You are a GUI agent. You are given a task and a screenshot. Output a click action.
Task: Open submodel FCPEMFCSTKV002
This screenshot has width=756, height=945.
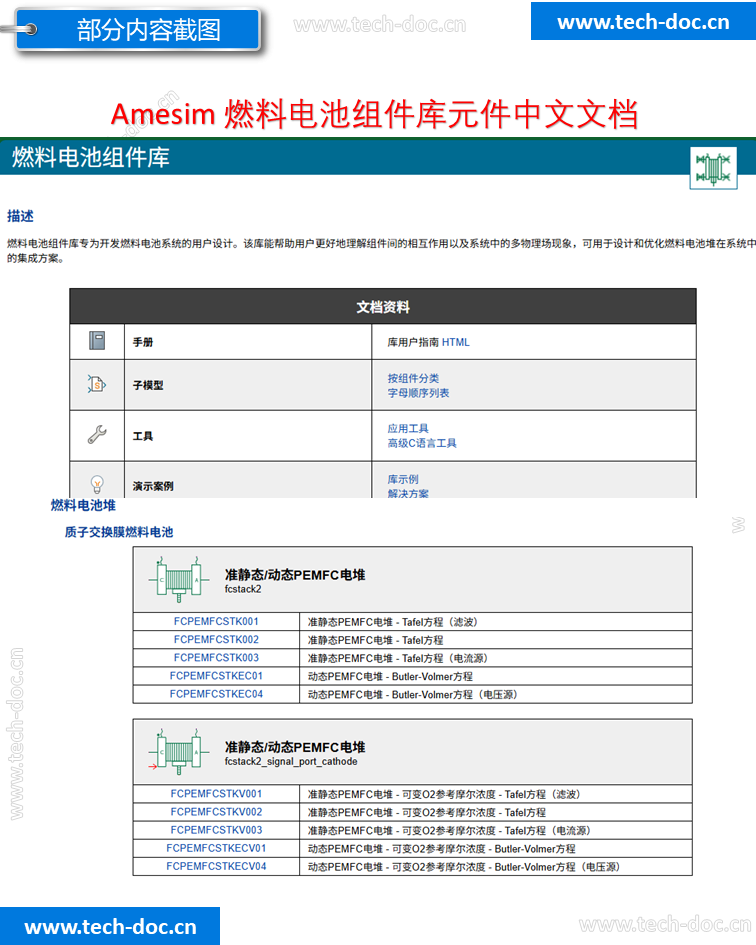pyautogui.click(x=216, y=812)
